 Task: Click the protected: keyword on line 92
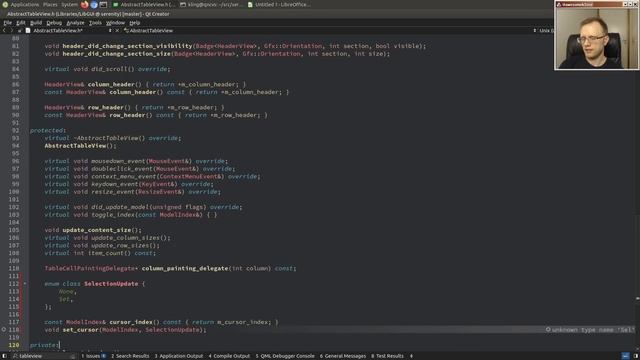[48, 131]
